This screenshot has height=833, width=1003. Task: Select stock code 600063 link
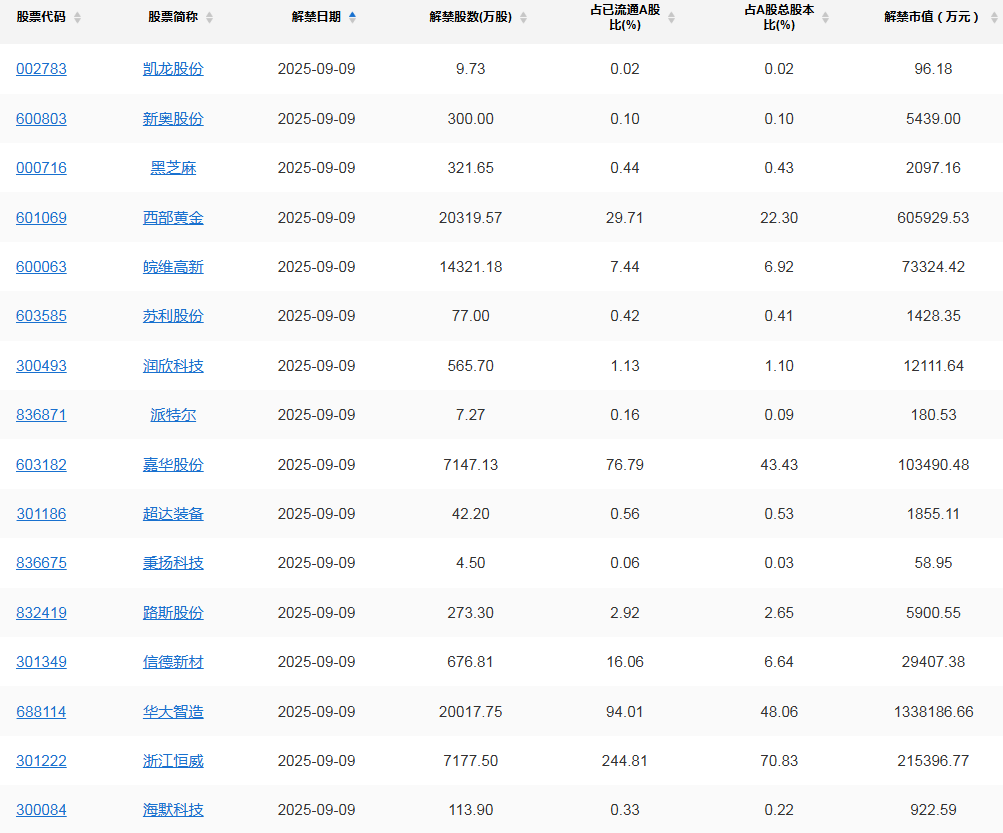point(41,267)
